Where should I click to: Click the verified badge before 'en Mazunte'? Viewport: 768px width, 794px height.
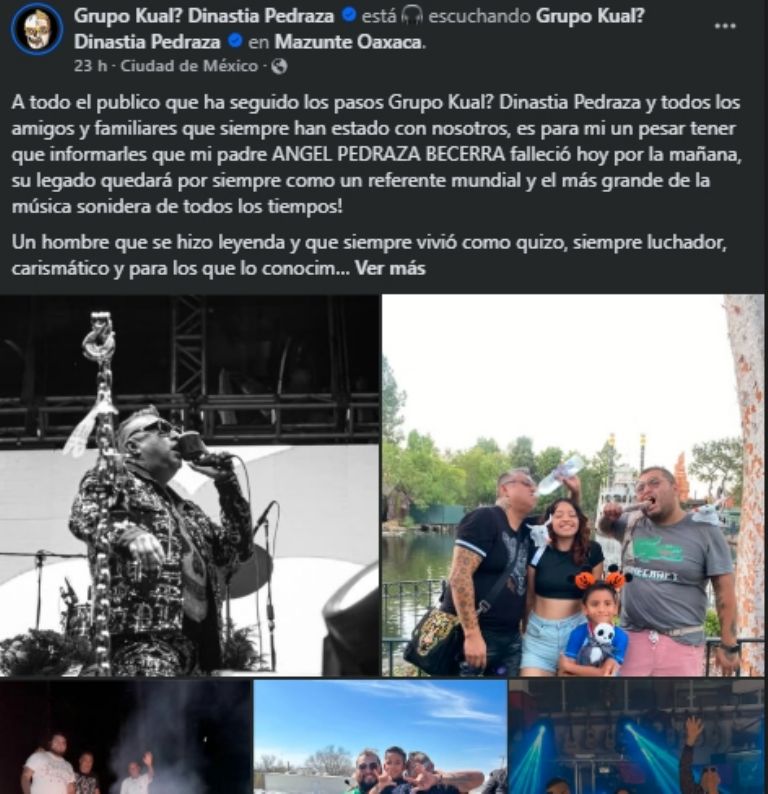(235, 41)
